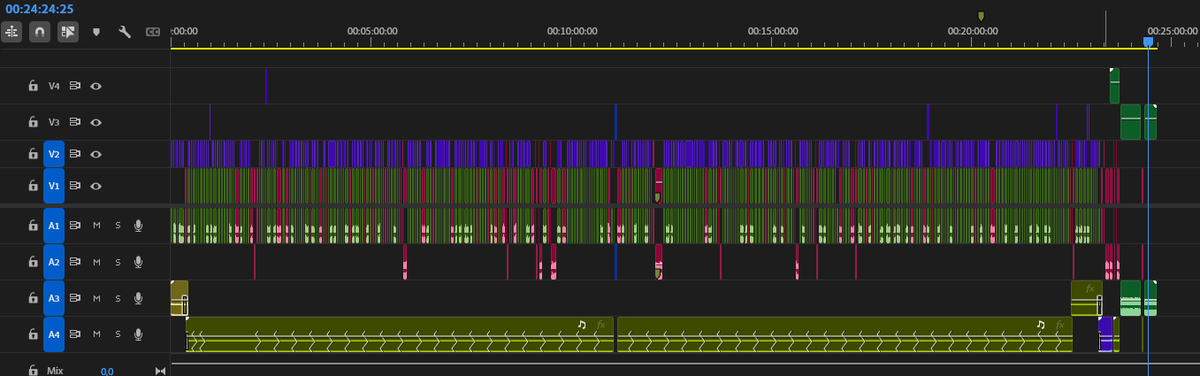This screenshot has height=376, width=1200.
Task: Toggle lock on track A2
Action: pyautogui.click(x=33, y=262)
